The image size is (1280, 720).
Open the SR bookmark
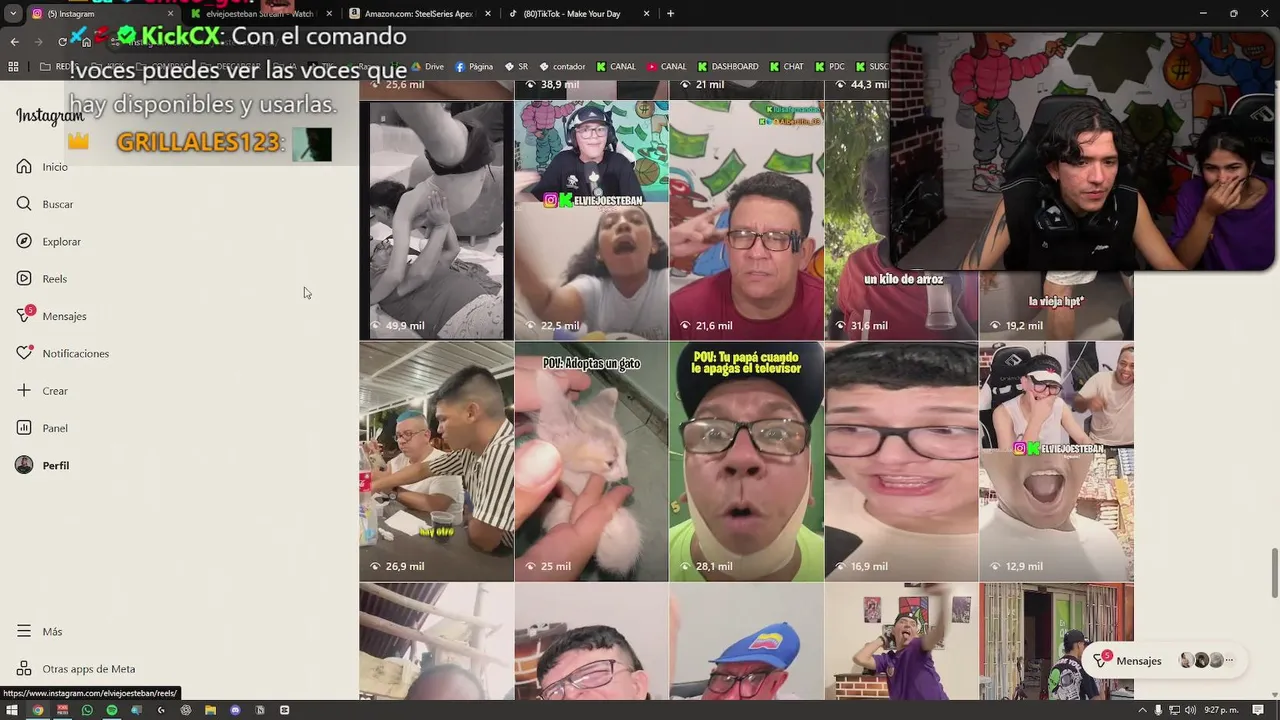coord(516,67)
